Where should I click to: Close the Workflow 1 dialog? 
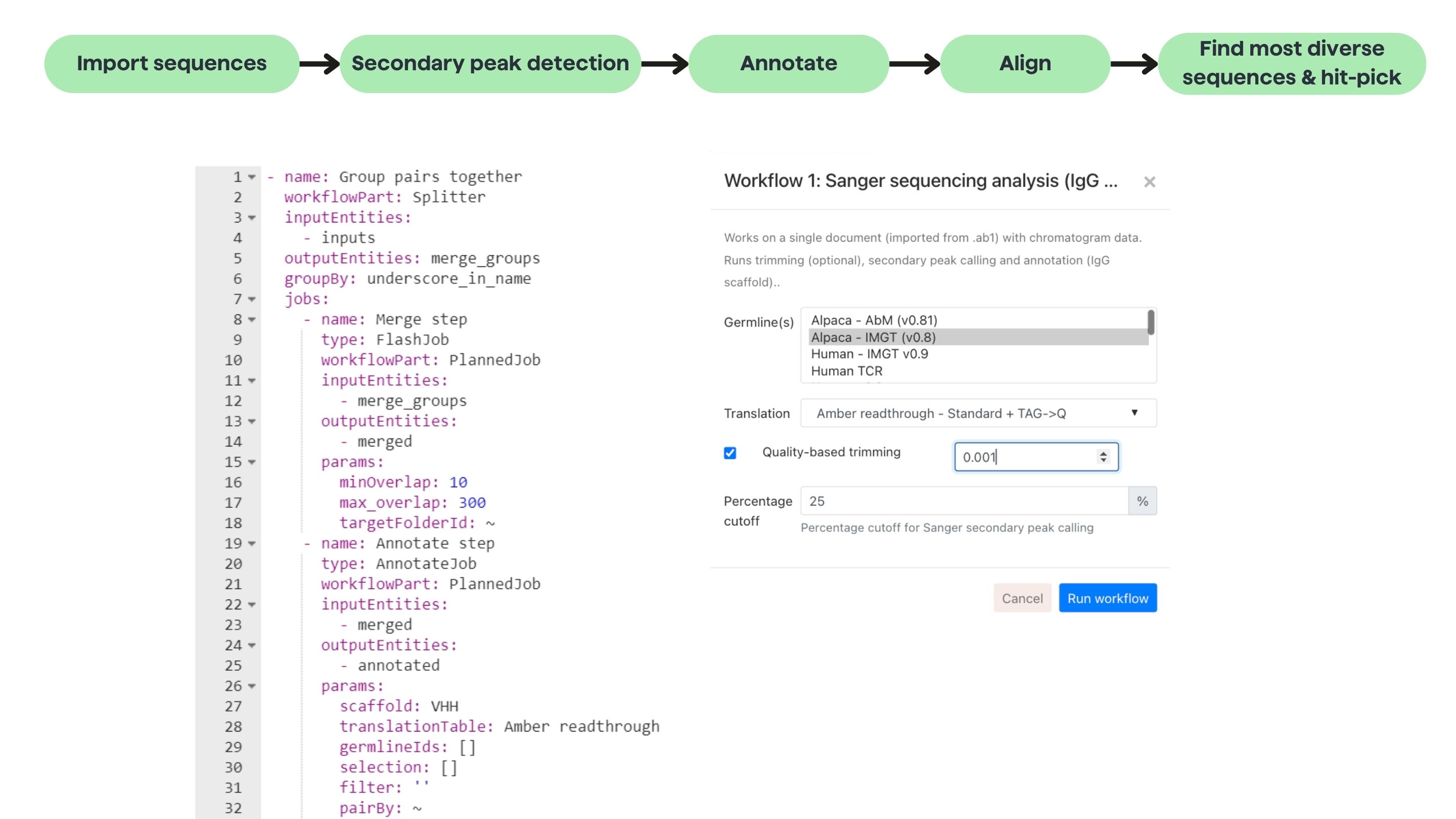coord(1150,182)
